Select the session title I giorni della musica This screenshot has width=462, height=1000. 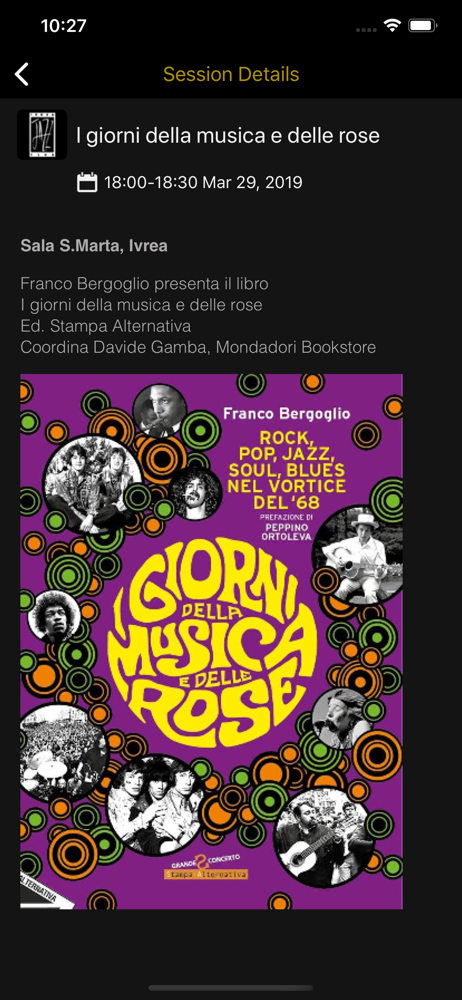pyautogui.click(x=228, y=135)
